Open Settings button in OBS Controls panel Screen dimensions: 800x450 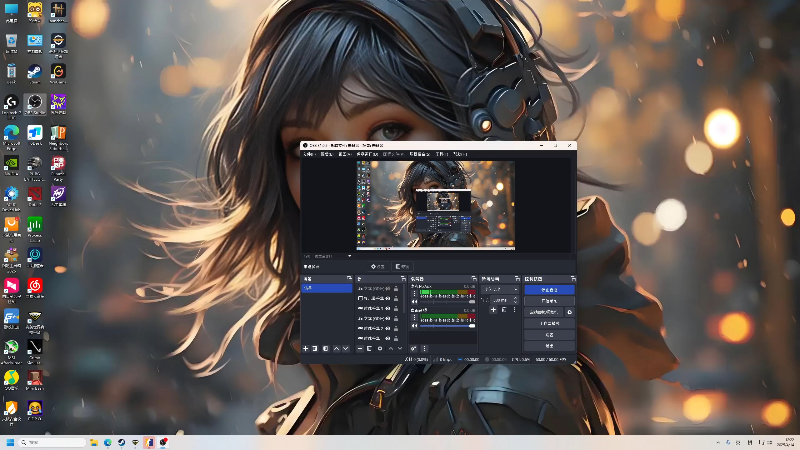549,335
